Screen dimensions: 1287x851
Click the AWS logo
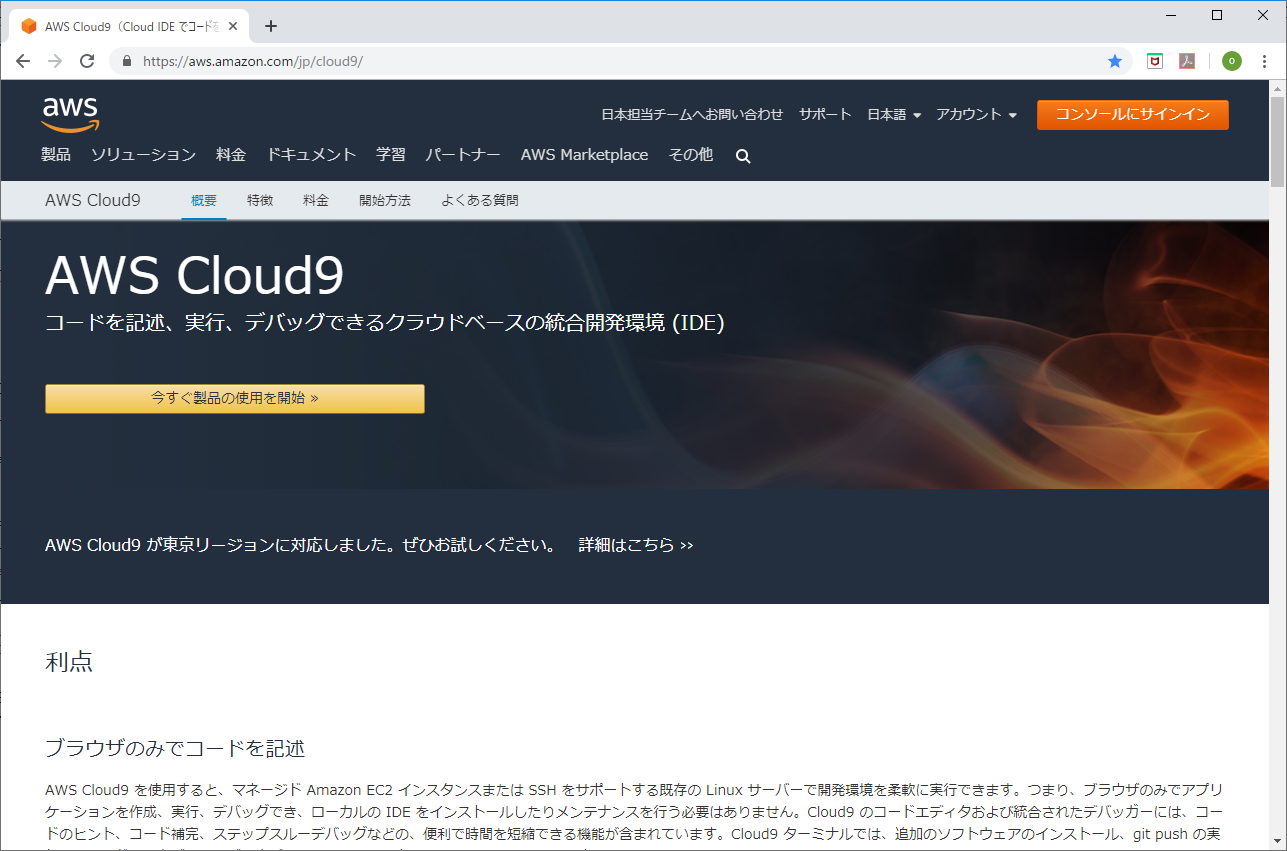click(70, 115)
